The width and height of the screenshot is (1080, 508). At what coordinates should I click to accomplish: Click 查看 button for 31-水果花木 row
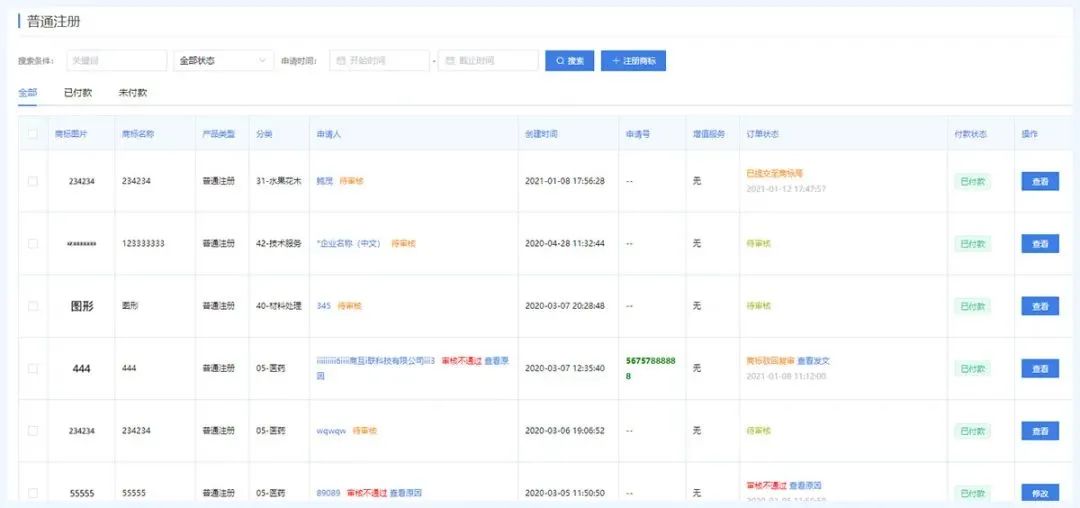(x=1039, y=182)
